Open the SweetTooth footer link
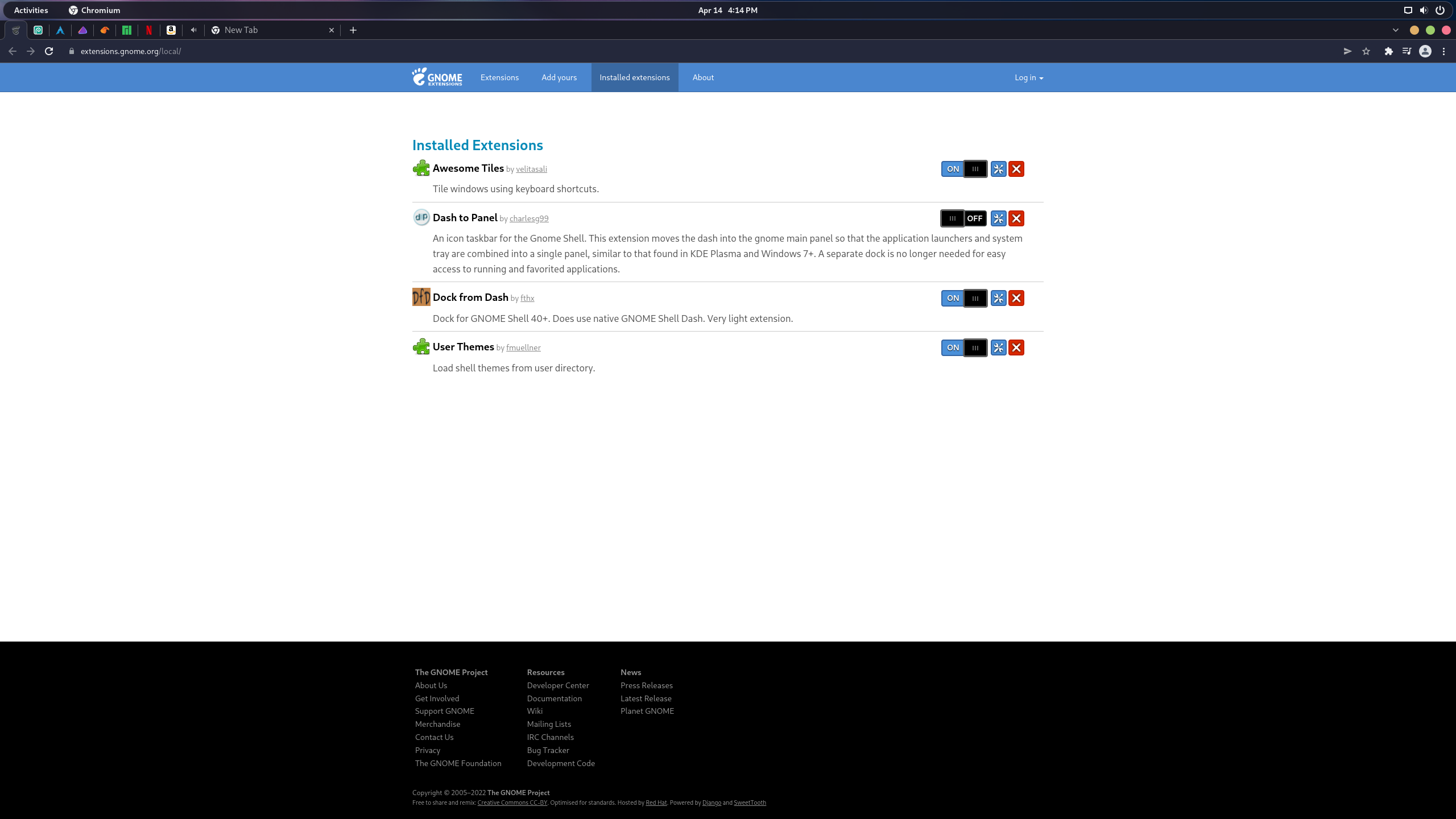This screenshot has width=1456, height=819. [750, 803]
